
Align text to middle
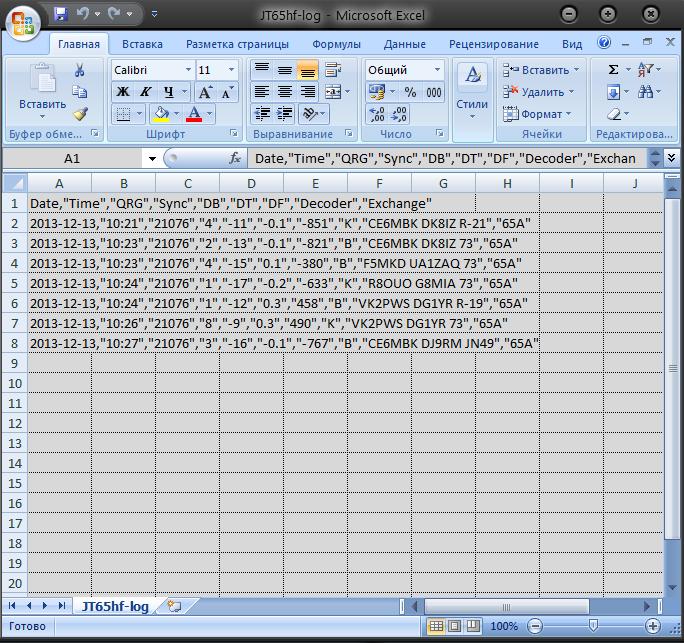tap(285, 70)
